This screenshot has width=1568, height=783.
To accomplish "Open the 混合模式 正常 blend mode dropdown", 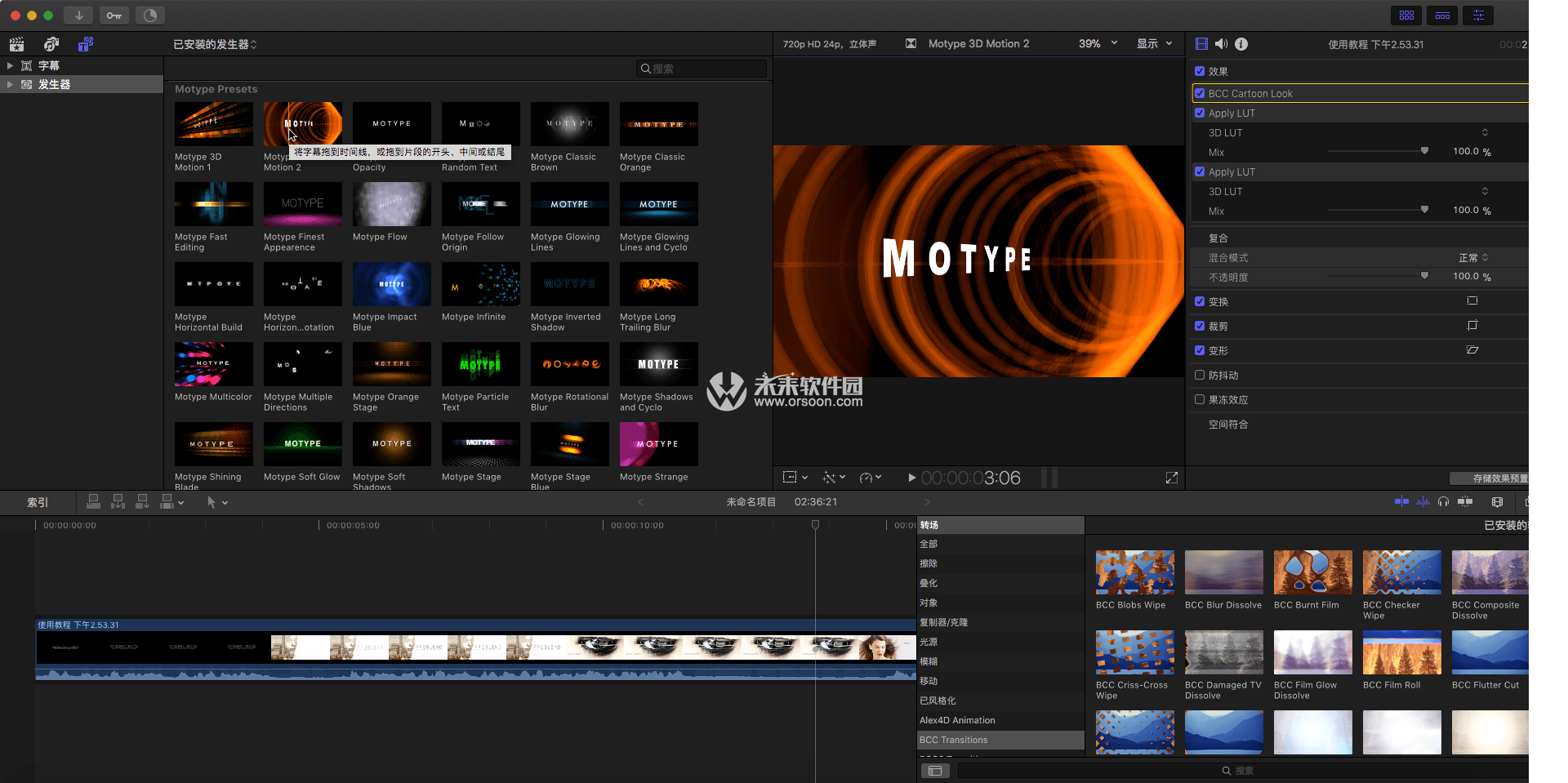I will pos(1473,257).
